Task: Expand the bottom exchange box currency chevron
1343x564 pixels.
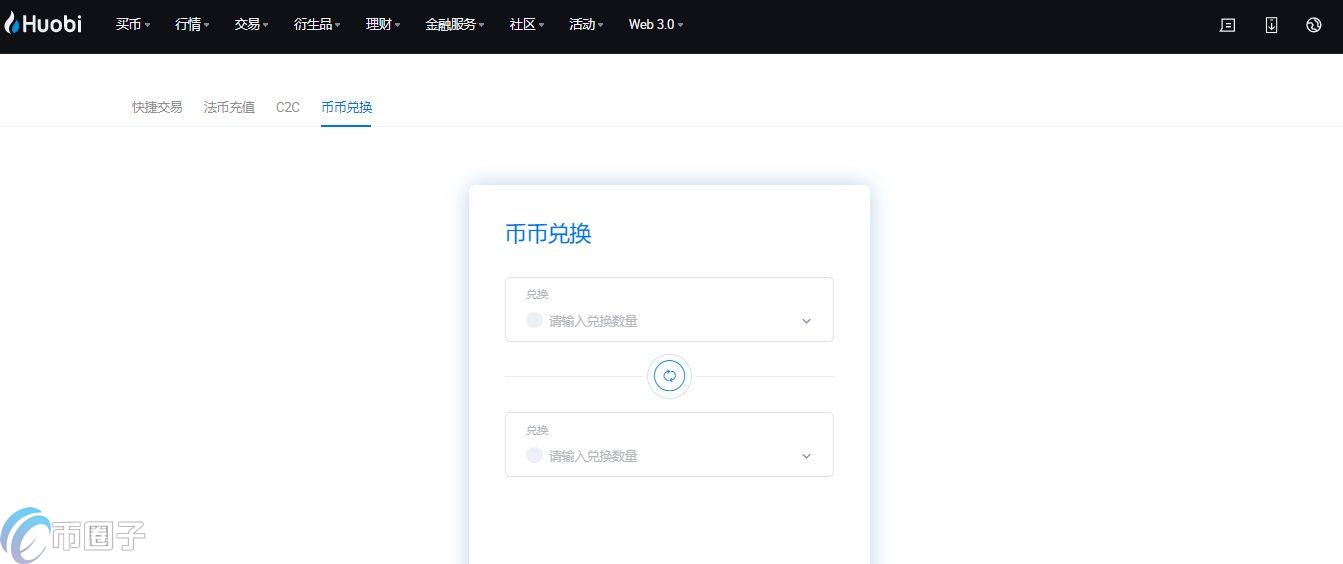Action: 806,456
